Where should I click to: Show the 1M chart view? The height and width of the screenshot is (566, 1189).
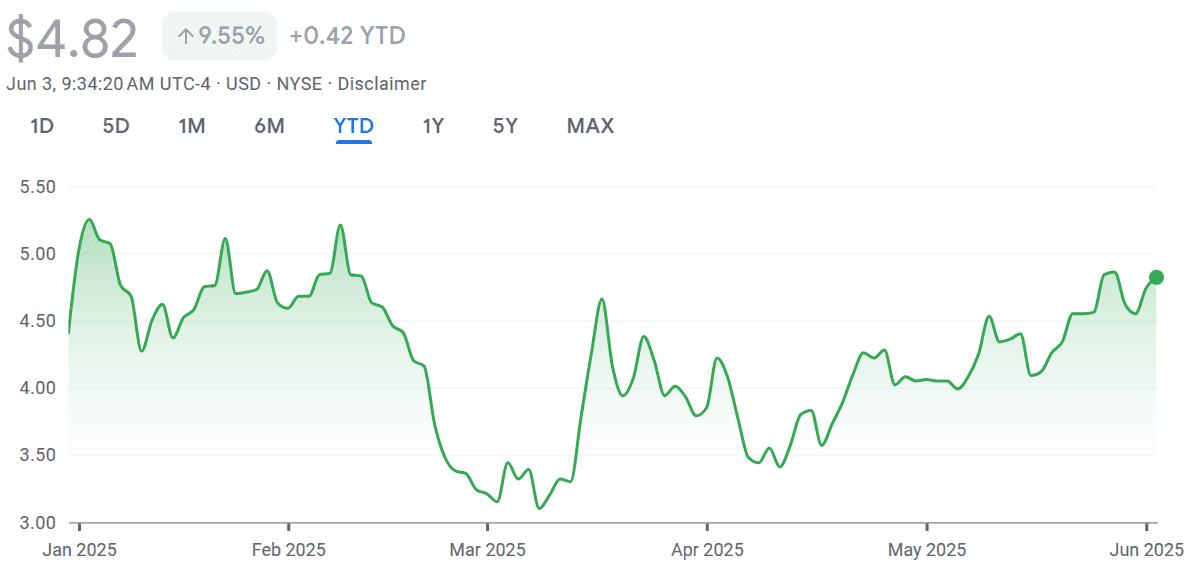pyautogui.click(x=191, y=126)
